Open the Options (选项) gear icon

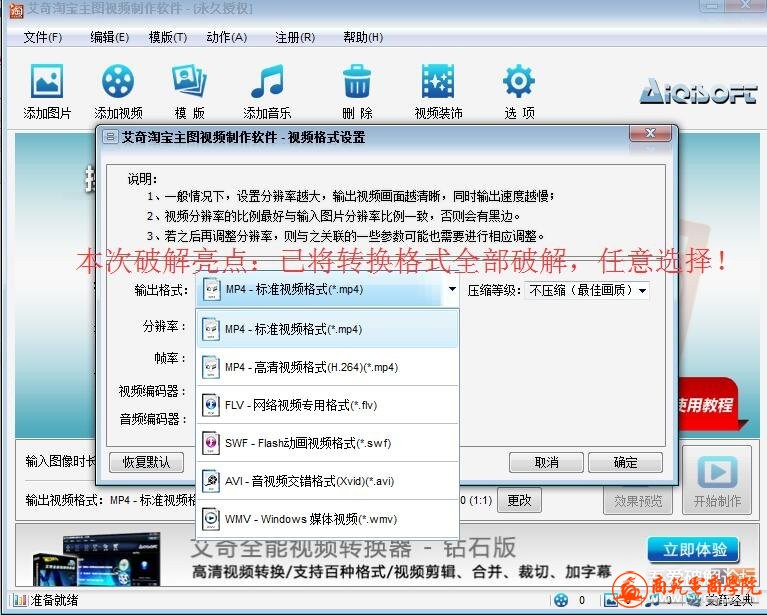click(x=519, y=81)
